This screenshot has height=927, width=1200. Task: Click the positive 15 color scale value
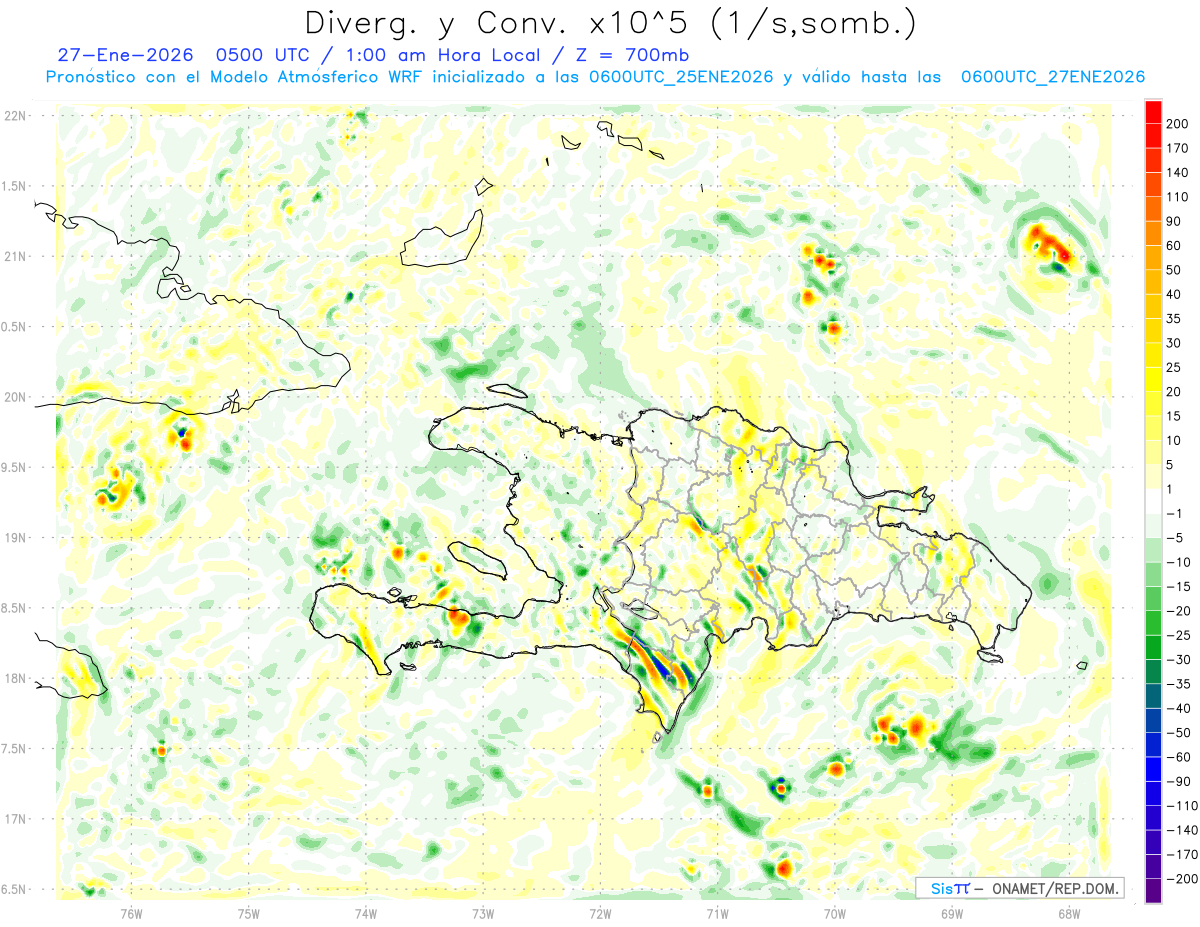(1175, 416)
